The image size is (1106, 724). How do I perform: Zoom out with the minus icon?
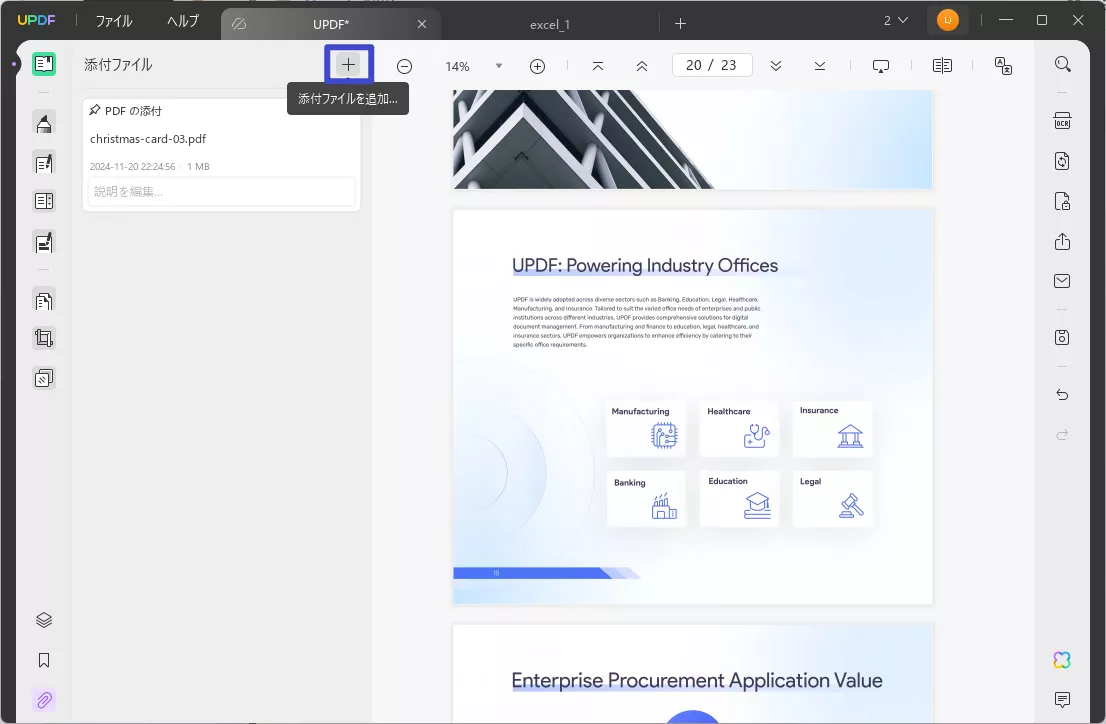[404, 66]
